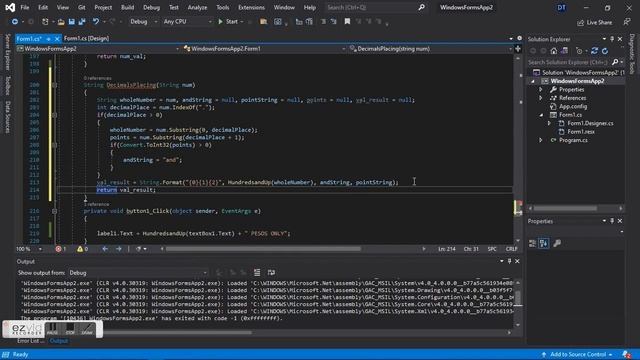Pin the Output panel
This screenshot has height=360, width=640.
509,261
